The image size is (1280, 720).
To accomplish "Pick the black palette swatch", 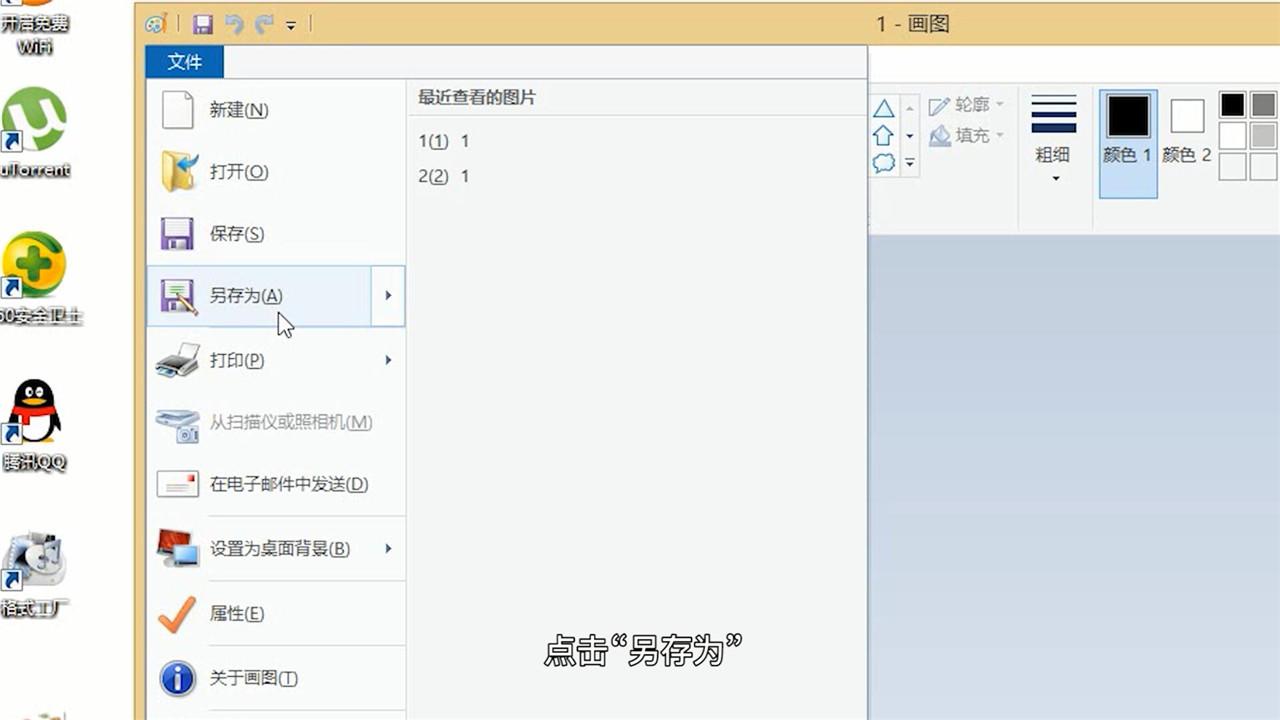I will [1233, 105].
